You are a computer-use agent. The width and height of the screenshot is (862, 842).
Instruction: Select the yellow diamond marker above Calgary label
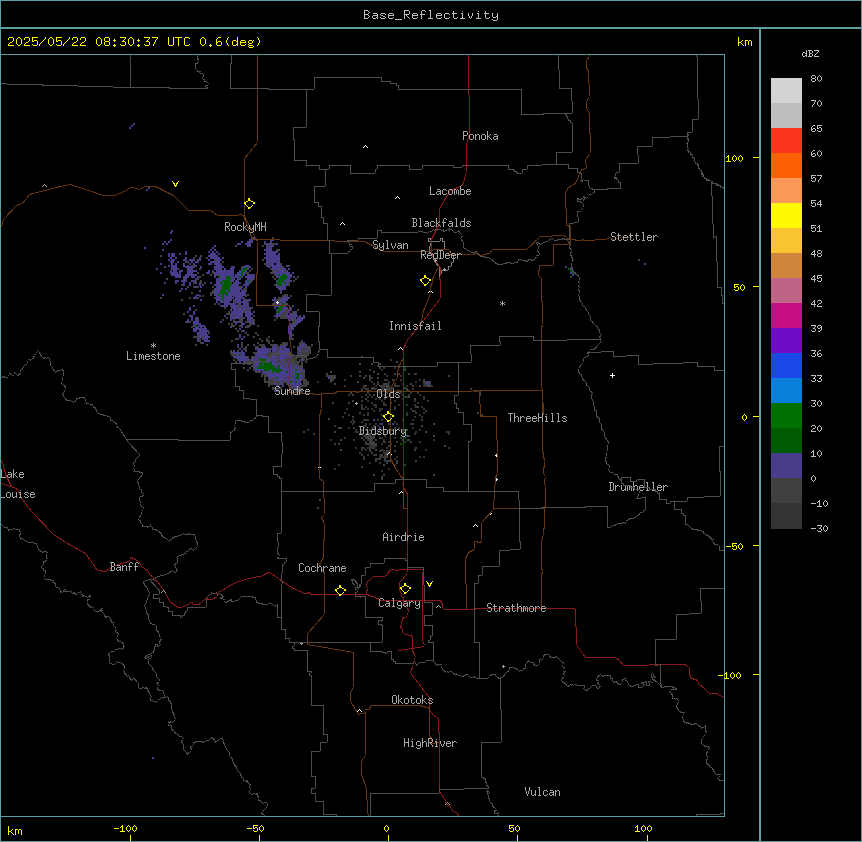pyautogui.click(x=405, y=589)
